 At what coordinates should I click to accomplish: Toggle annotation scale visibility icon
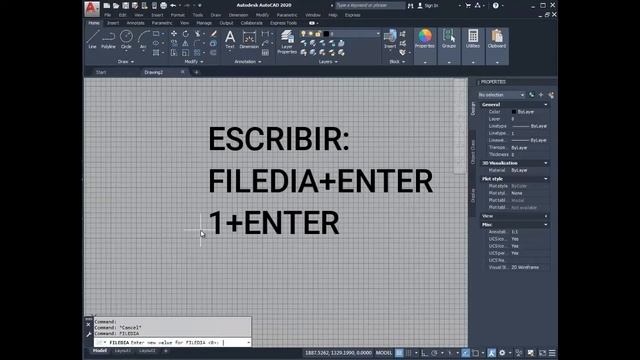point(491,353)
